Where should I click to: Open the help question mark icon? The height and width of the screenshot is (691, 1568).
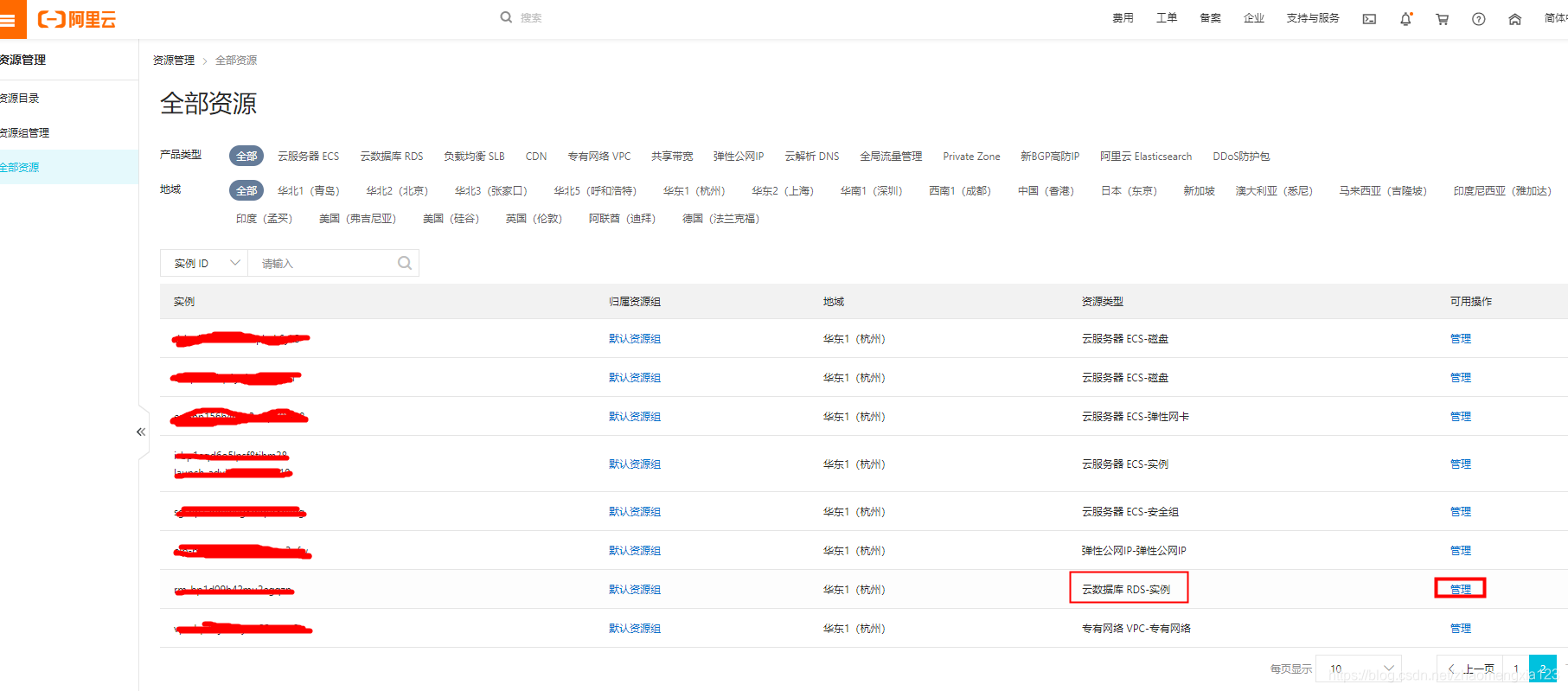(1478, 19)
